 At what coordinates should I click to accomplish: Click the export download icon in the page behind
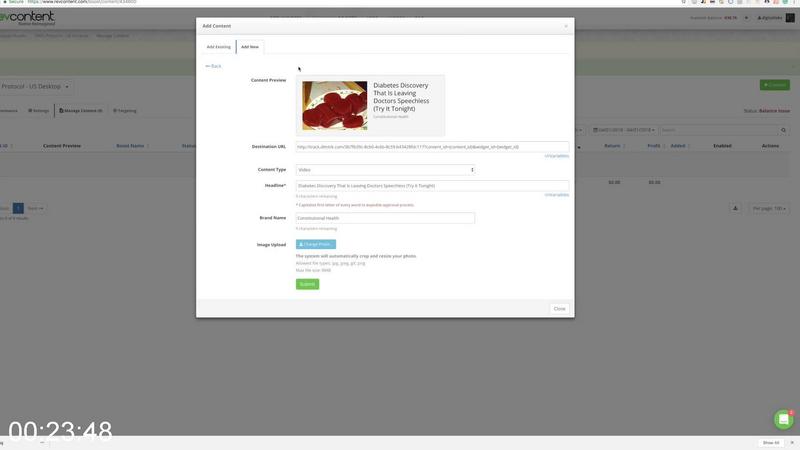(735, 208)
